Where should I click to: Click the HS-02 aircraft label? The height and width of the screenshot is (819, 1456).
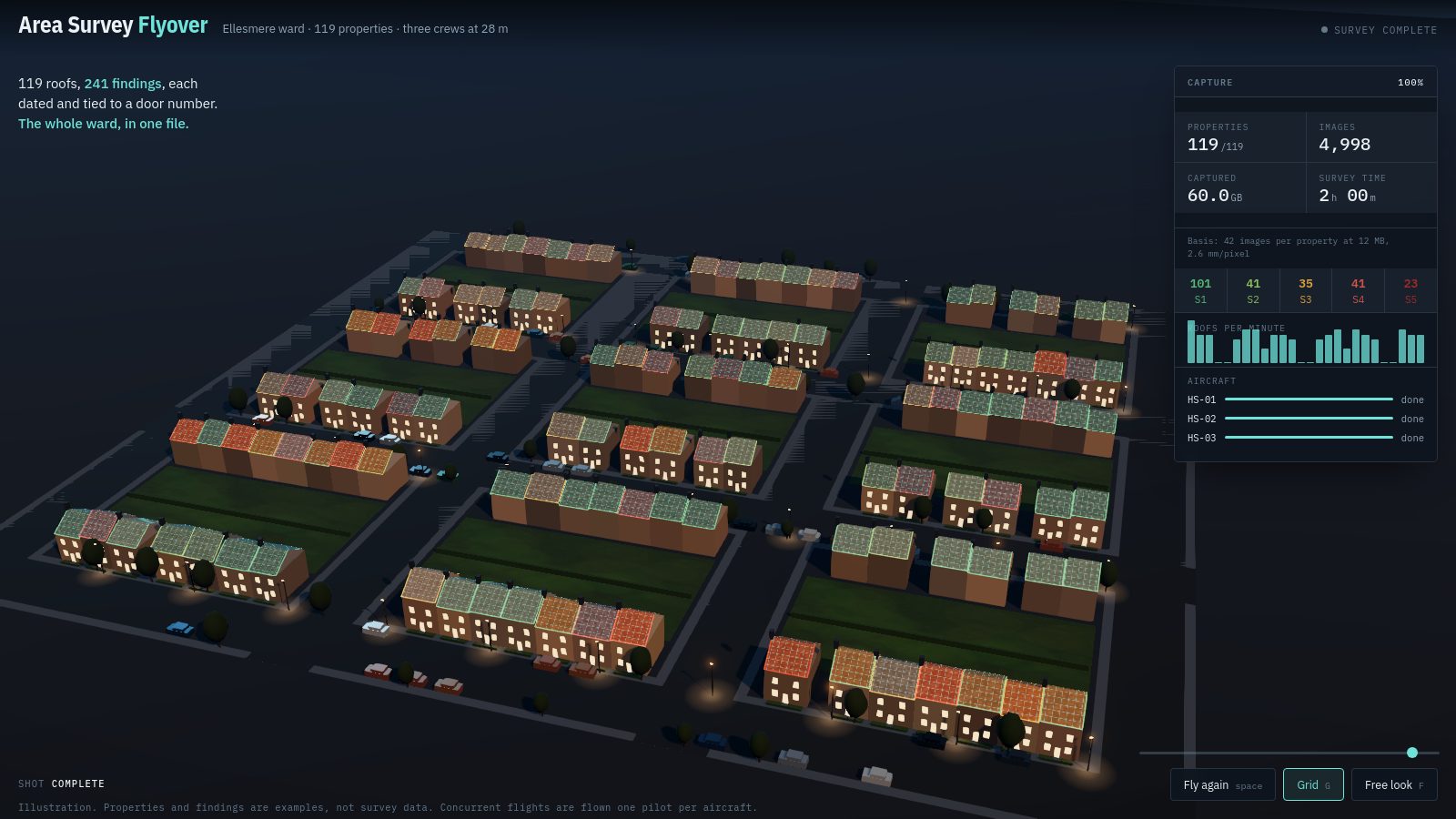tap(1201, 419)
